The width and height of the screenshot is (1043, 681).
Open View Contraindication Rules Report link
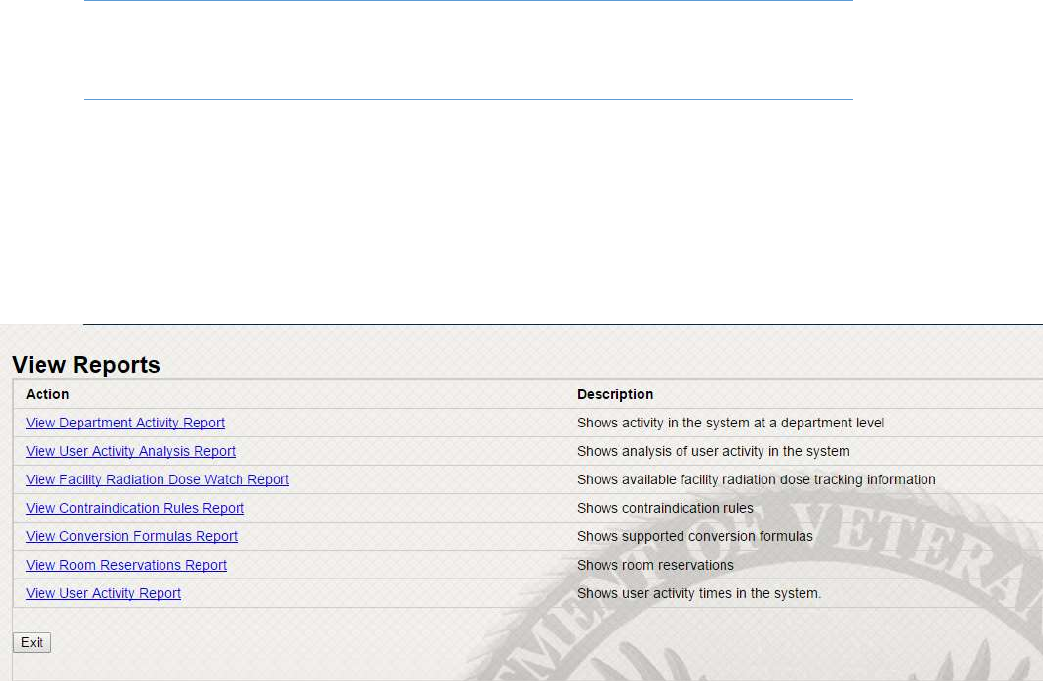point(134,508)
